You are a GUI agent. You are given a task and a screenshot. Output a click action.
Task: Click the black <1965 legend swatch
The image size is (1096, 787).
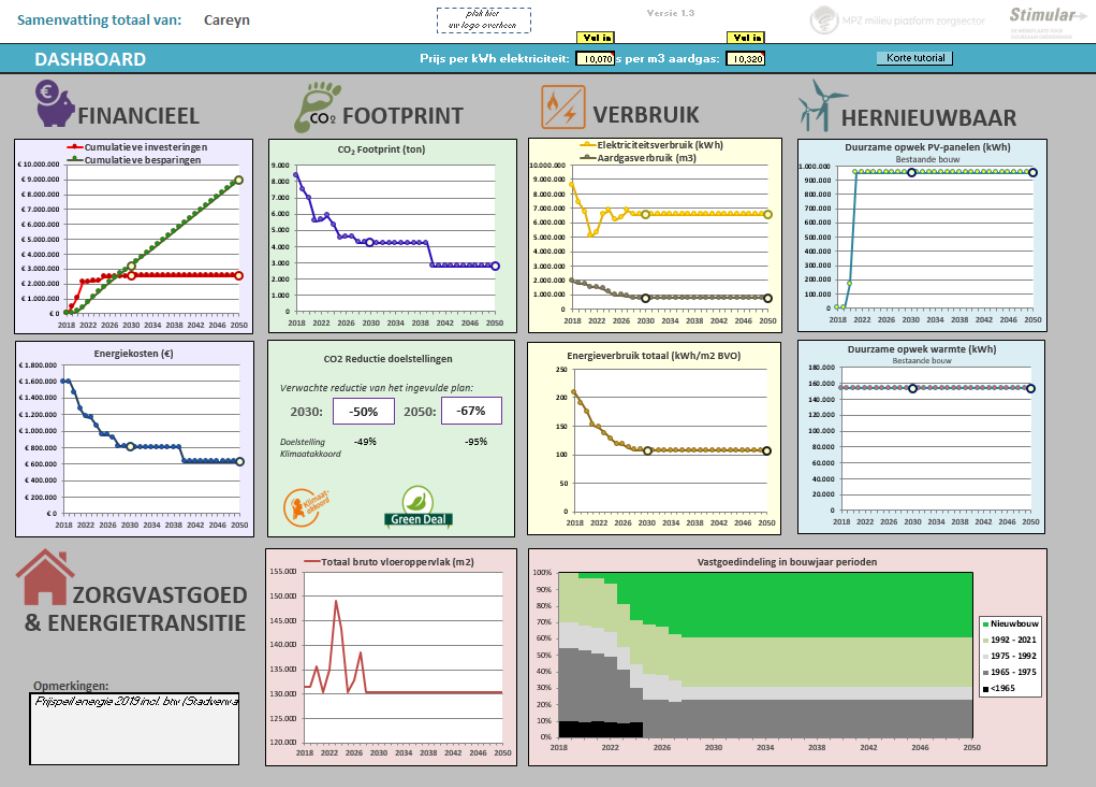point(984,688)
